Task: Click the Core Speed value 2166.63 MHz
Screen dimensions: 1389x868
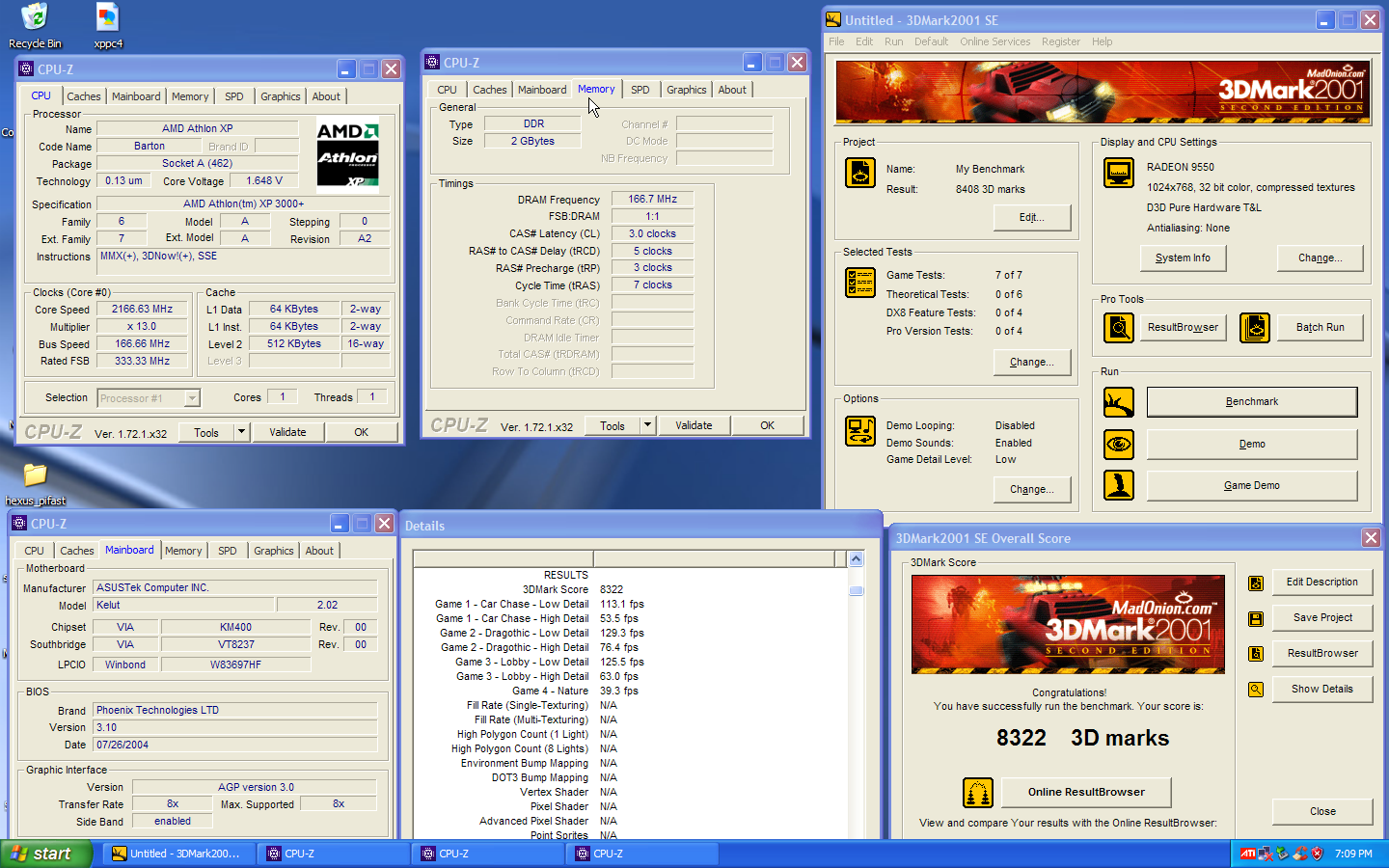Action: [x=143, y=310]
